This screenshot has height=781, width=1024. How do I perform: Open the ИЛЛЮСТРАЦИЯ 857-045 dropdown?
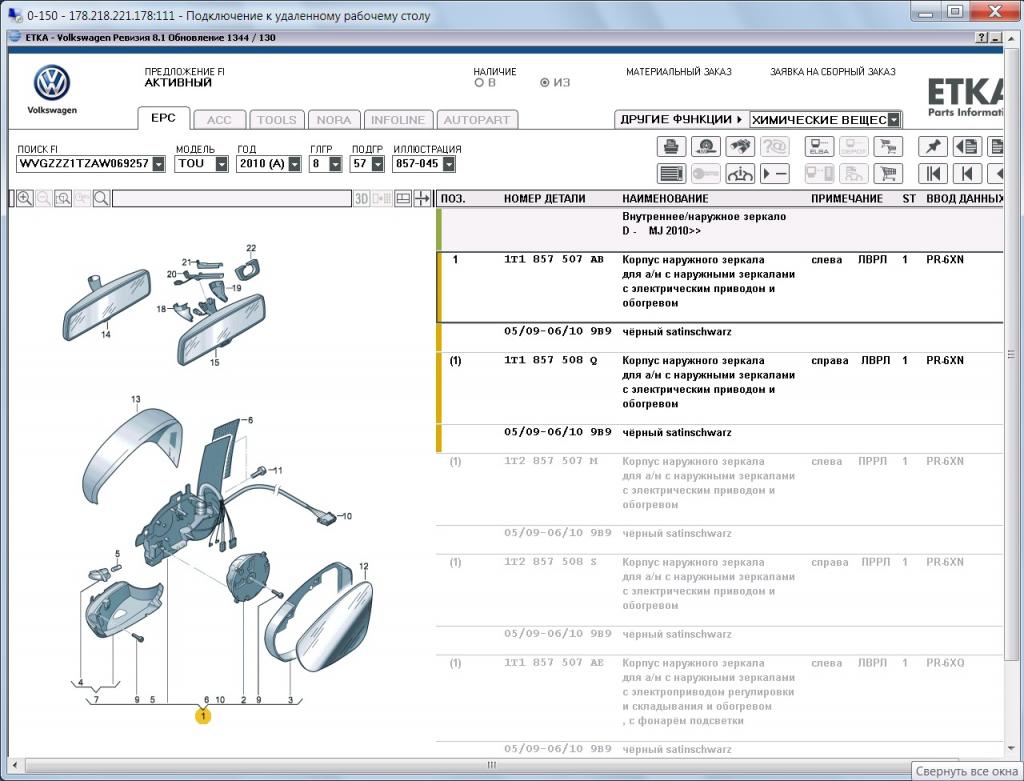pyautogui.click(x=449, y=164)
